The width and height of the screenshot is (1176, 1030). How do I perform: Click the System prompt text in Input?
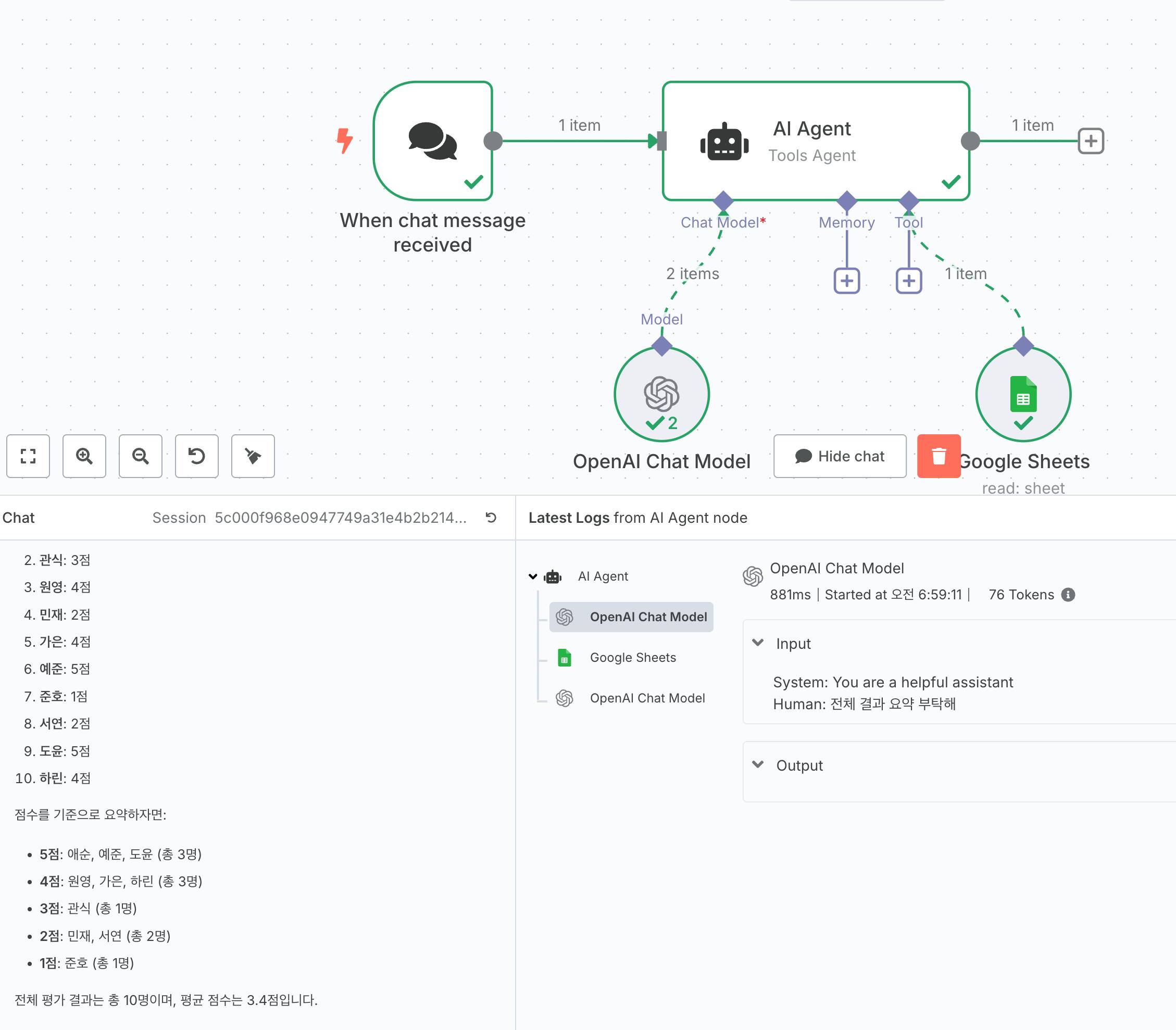tap(893, 682)
